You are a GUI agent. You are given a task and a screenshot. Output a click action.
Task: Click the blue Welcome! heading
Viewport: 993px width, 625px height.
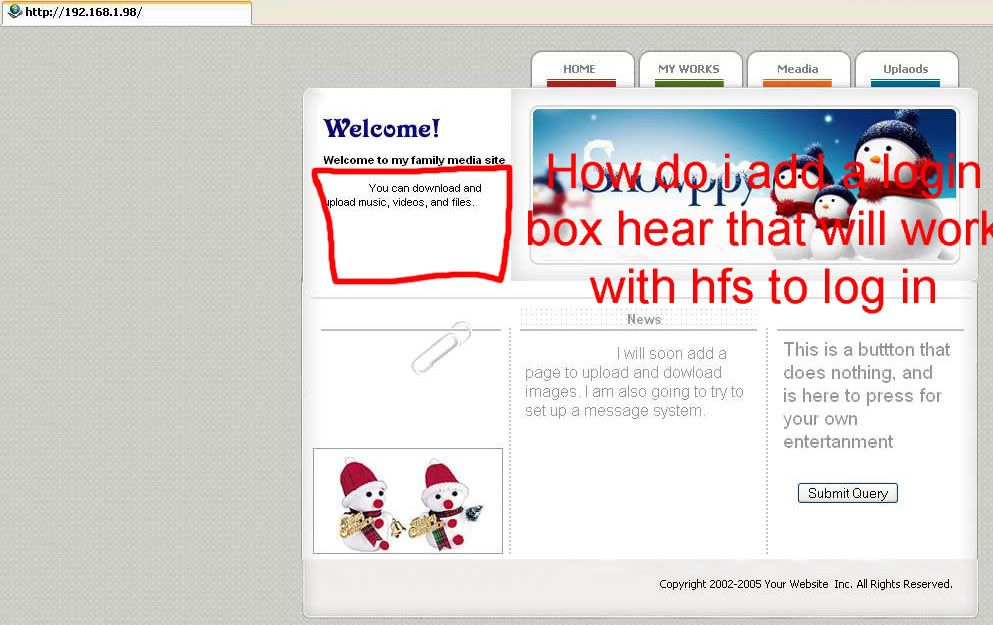coord(381,129)
